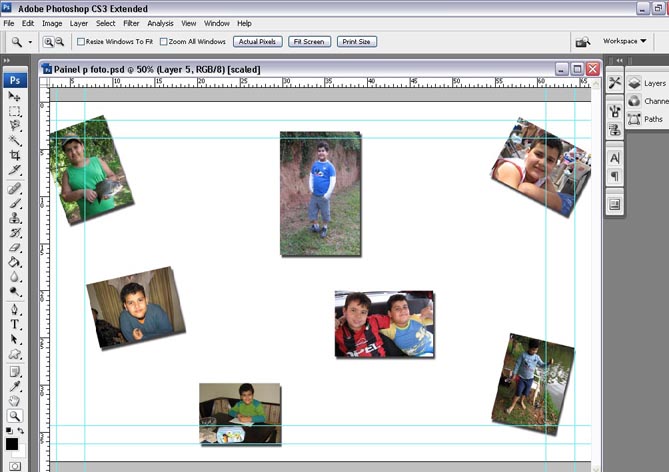The height and width of the screenshot is (472, 669).
Task: Toggle the Zoom All Windows checkbox
Action: click(163, 42)
